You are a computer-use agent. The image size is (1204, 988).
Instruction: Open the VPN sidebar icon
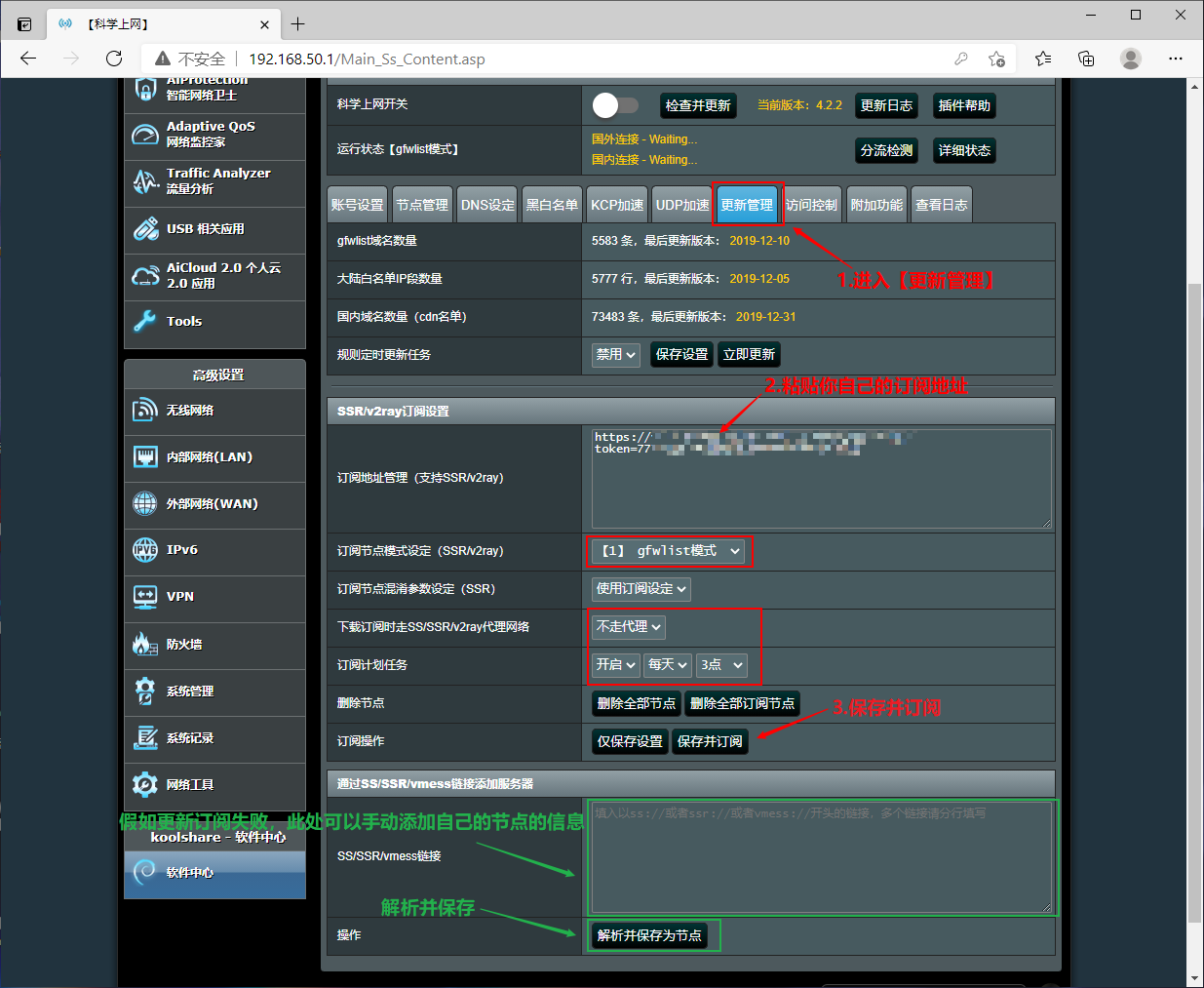145,597
